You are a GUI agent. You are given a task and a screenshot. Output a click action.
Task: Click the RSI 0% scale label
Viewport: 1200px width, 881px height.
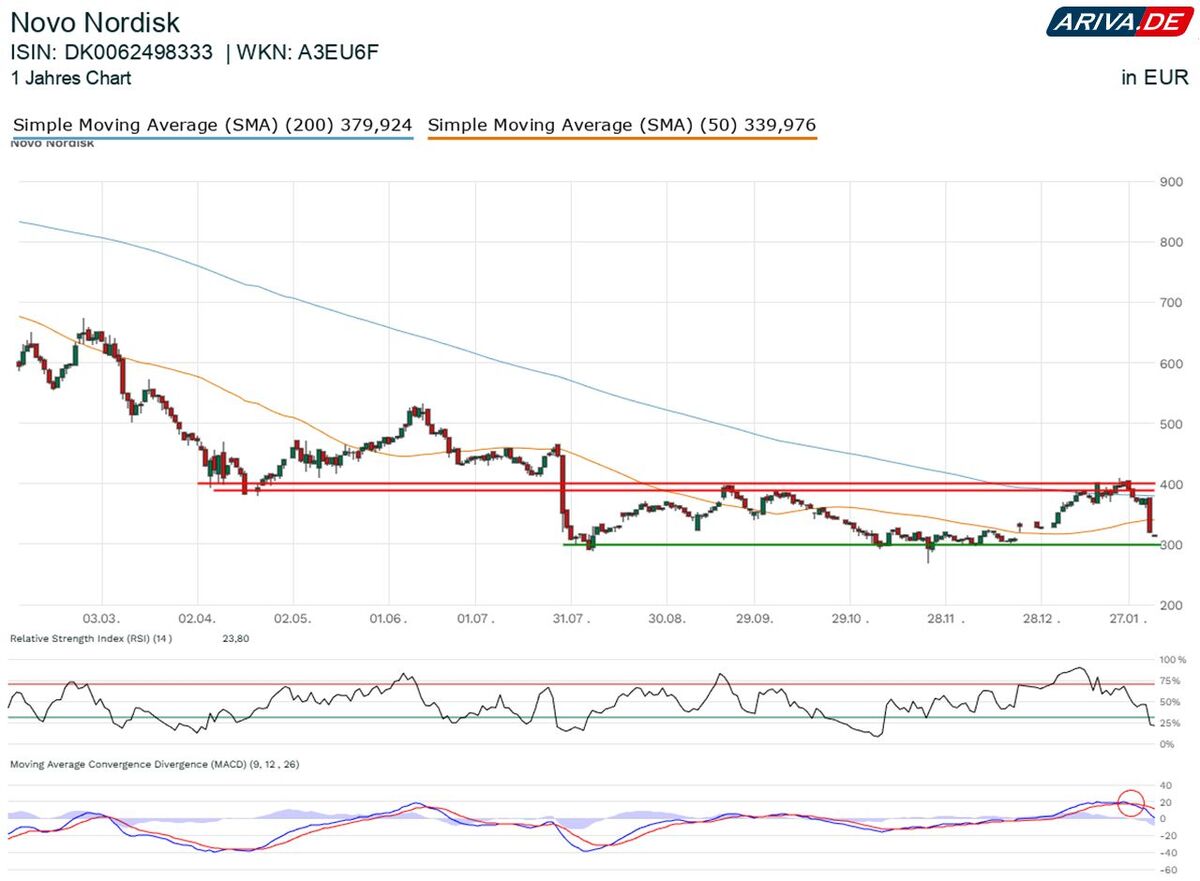[1166, 744]
